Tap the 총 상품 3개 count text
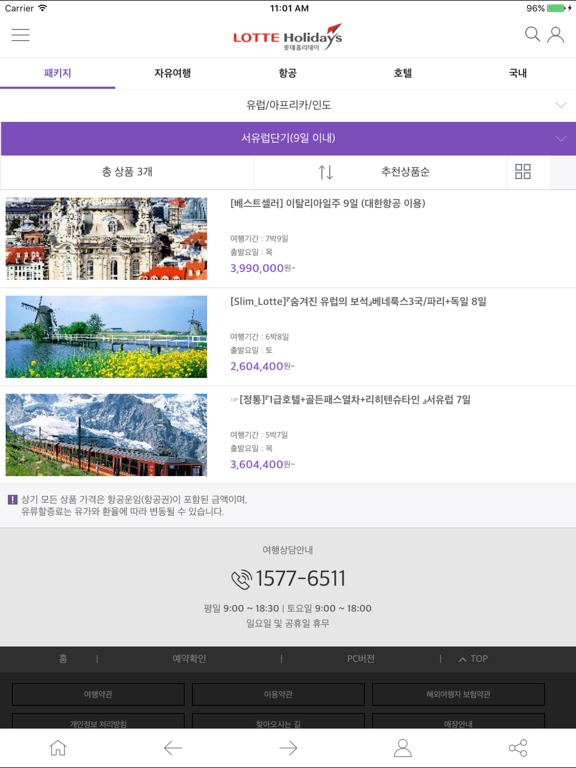Screen dimensions: 576x768 (x=127, y=172)
